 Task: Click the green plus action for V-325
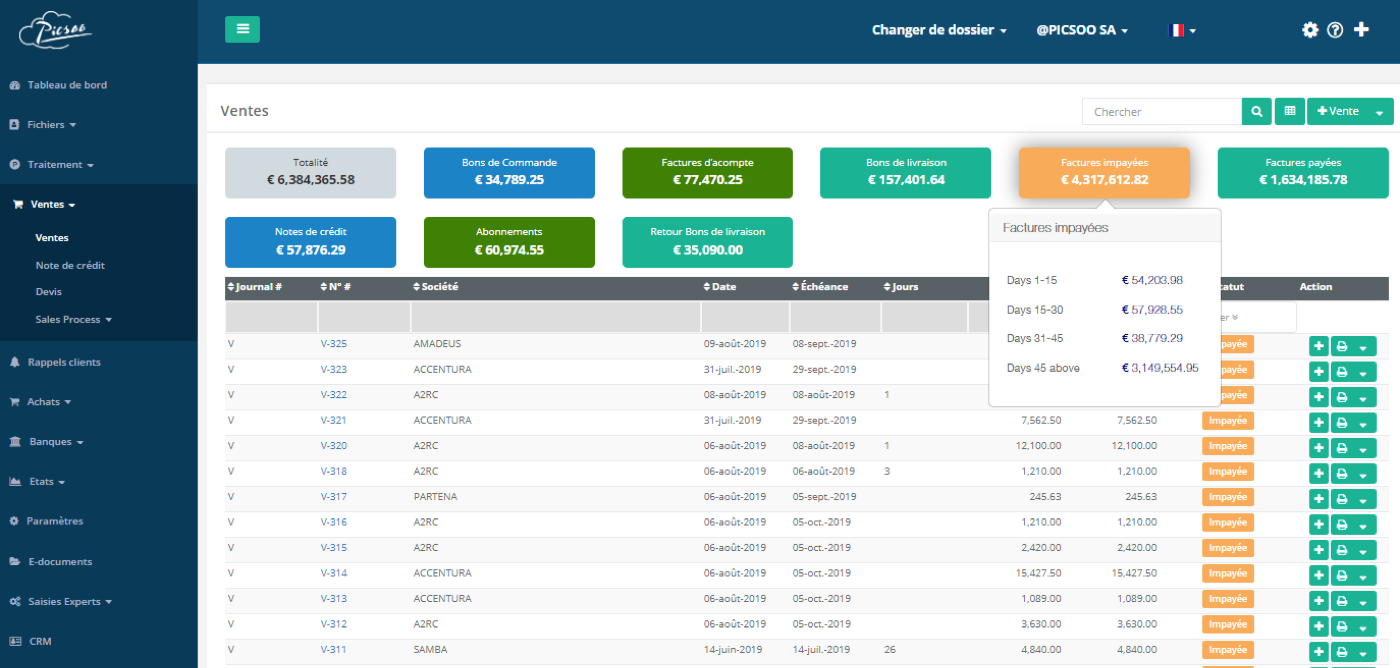click(1318, 346)
